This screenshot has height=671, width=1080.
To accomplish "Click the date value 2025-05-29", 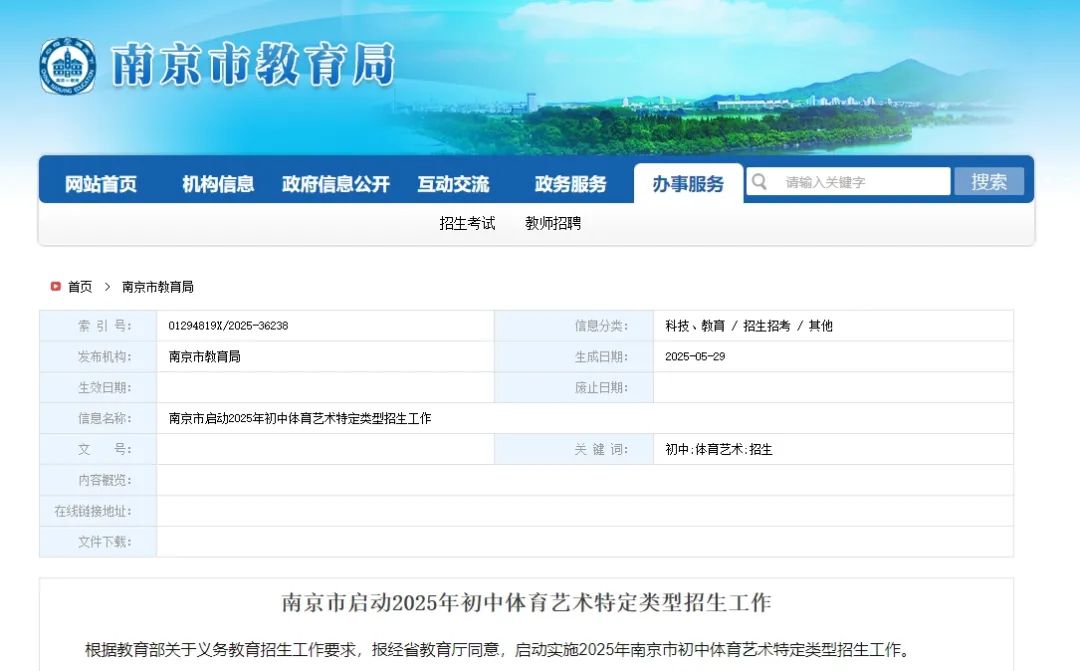I will point(695,357).
